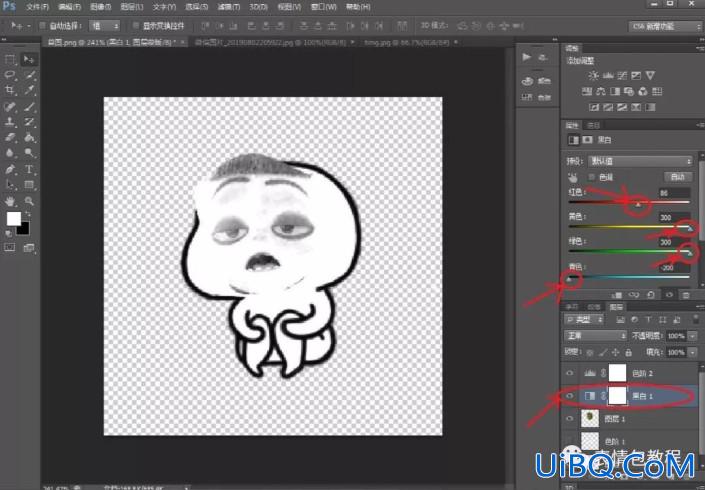705x490 pixels.
Task: Click the layer opacity 100% field
Action: (676, 336)
